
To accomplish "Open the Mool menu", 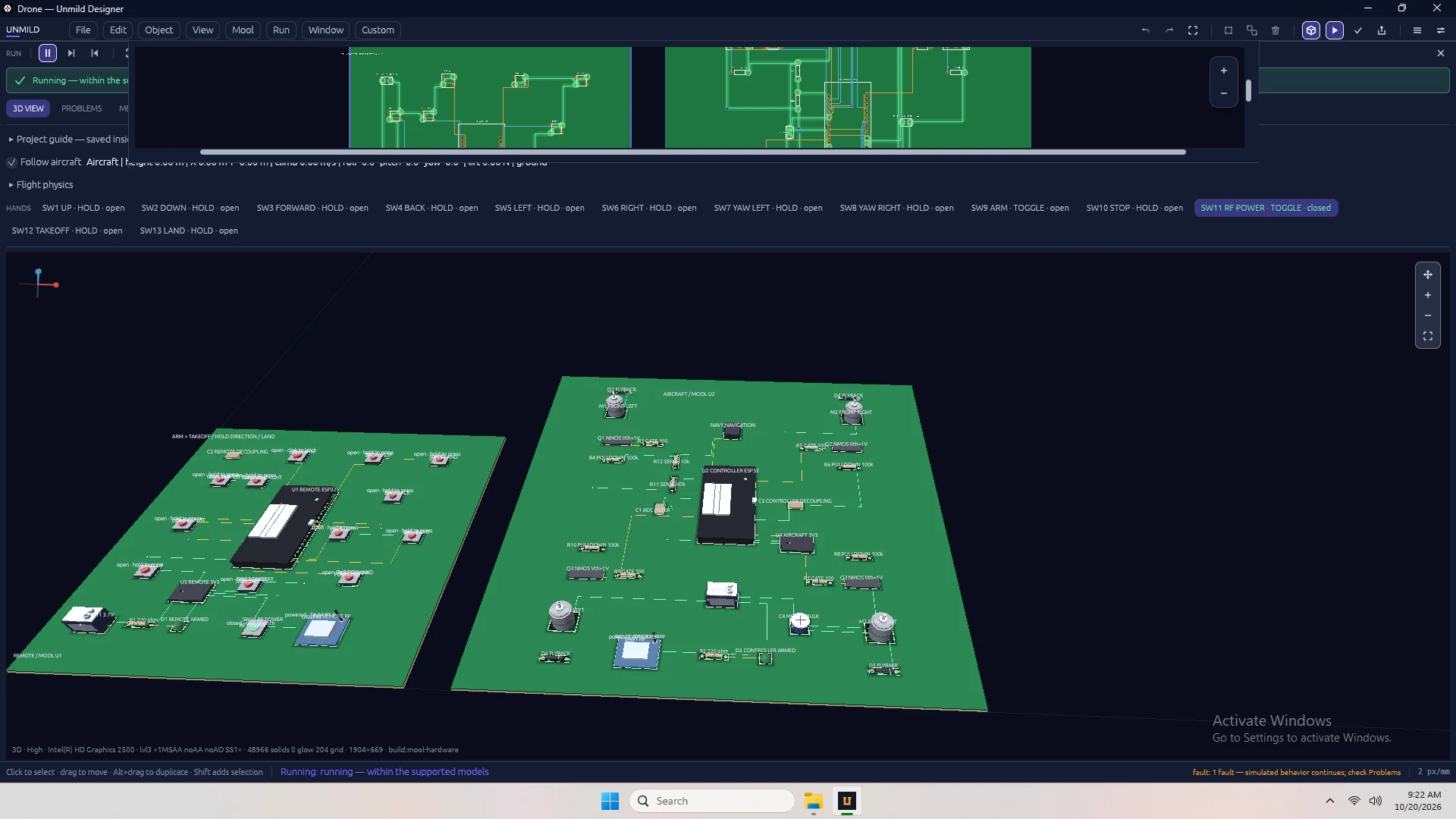I will (x=243, y=30).
